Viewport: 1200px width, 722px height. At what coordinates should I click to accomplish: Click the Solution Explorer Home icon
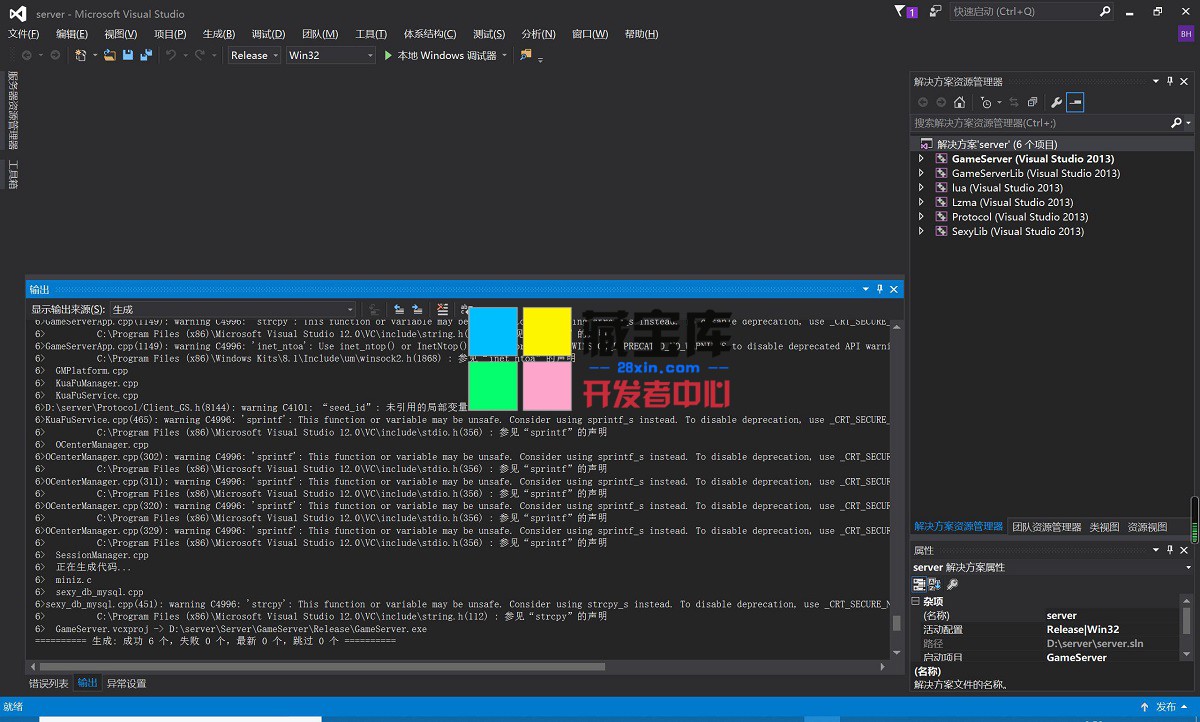point(959,102)
